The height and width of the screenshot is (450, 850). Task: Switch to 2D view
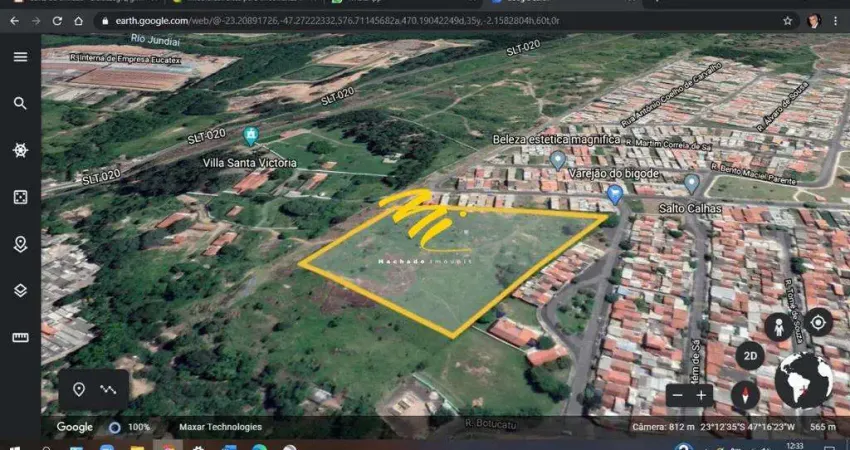click(x=750, y=356)
